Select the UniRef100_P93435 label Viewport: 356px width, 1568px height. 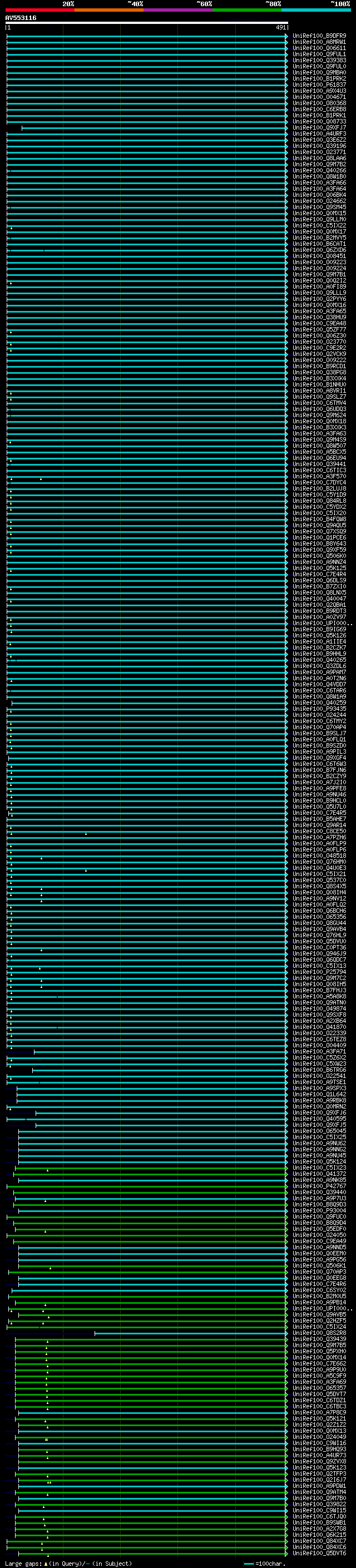[x=319, y=709]
